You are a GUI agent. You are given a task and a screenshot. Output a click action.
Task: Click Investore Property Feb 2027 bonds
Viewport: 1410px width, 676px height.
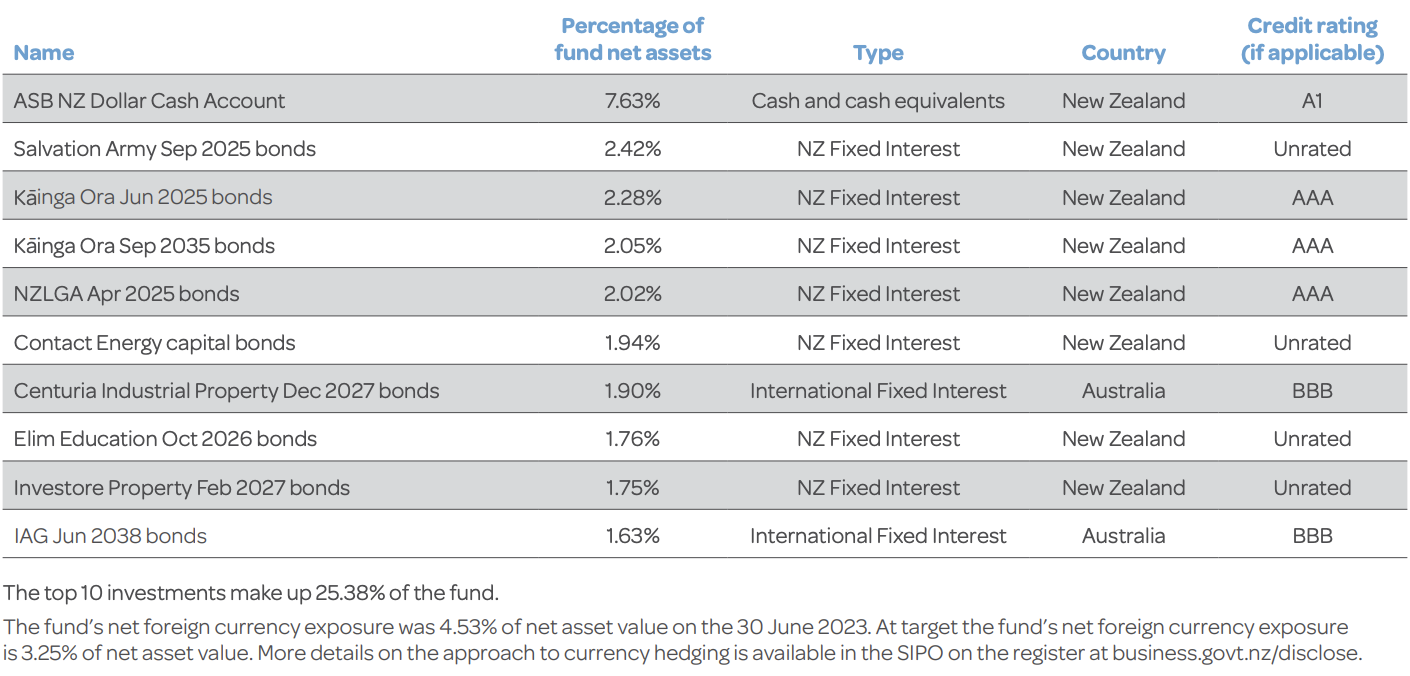tap(182, 488)
